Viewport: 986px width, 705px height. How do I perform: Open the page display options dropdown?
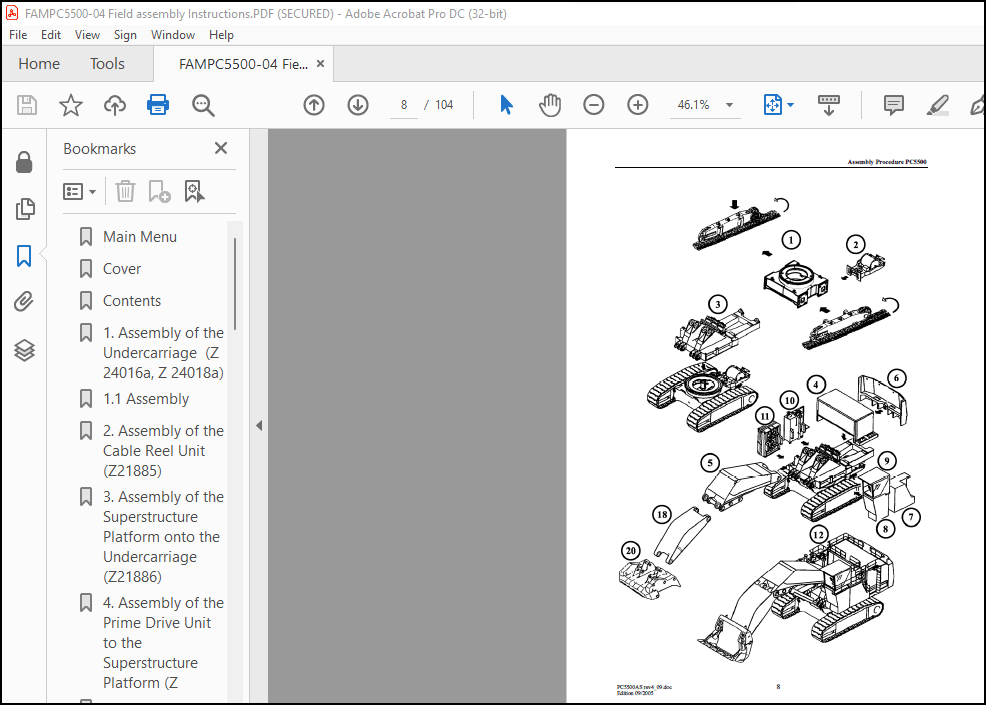(789, 104)
